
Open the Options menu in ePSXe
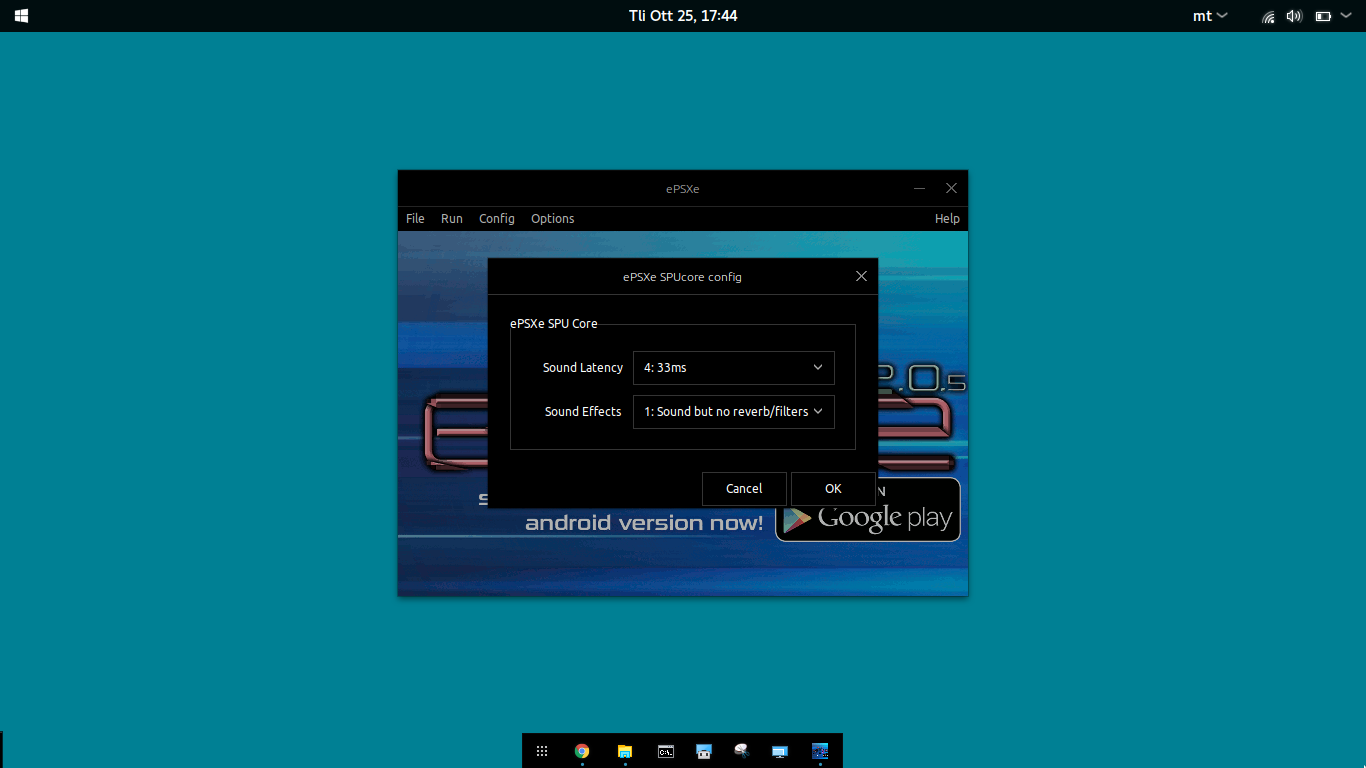[x=553, y=219]
